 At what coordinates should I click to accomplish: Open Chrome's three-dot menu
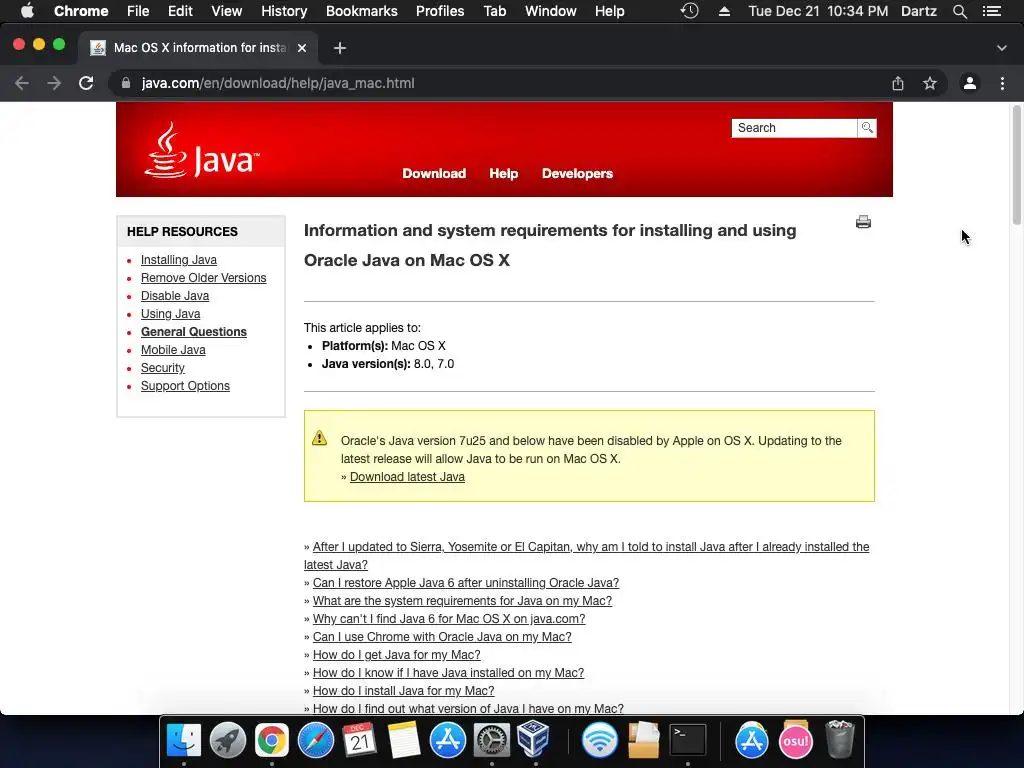click(1002, 83)
